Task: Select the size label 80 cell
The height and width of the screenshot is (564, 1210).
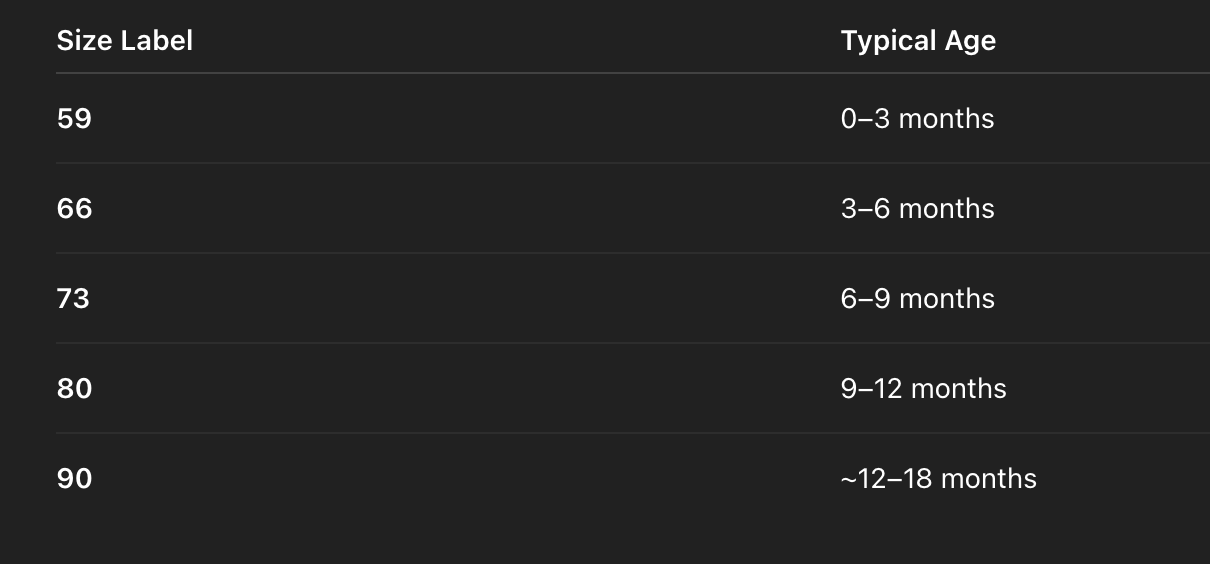Action: [x=74, y=389]
